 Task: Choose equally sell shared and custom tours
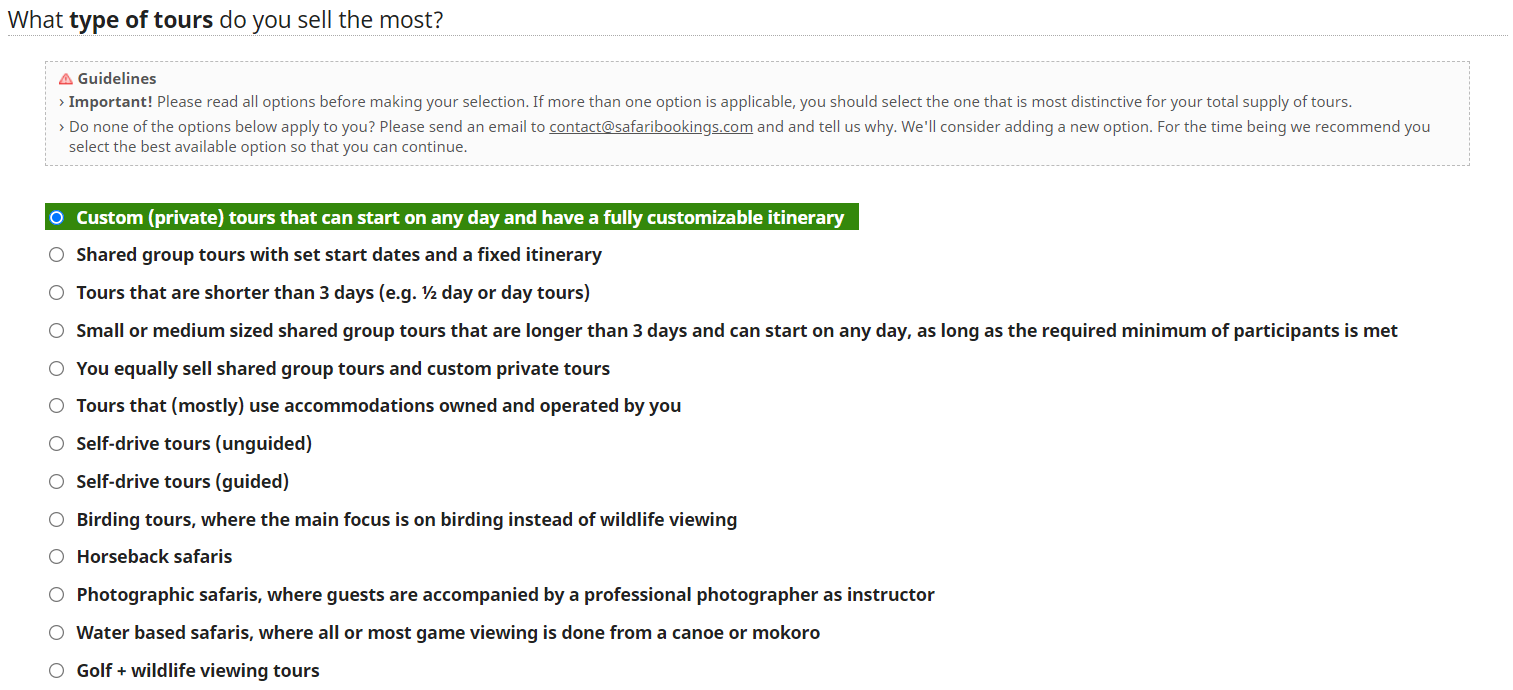point(57,369)
